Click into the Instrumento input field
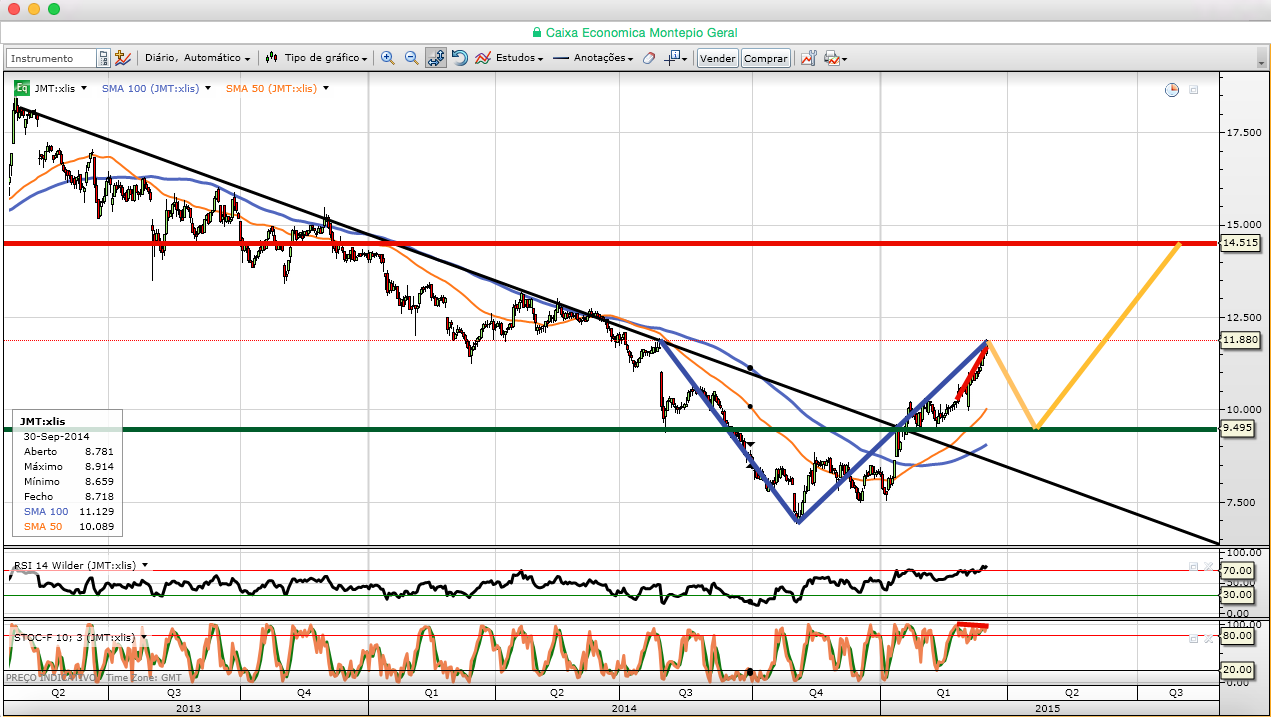This screenshot has width=1271, height=717. (x=52, y=58)
